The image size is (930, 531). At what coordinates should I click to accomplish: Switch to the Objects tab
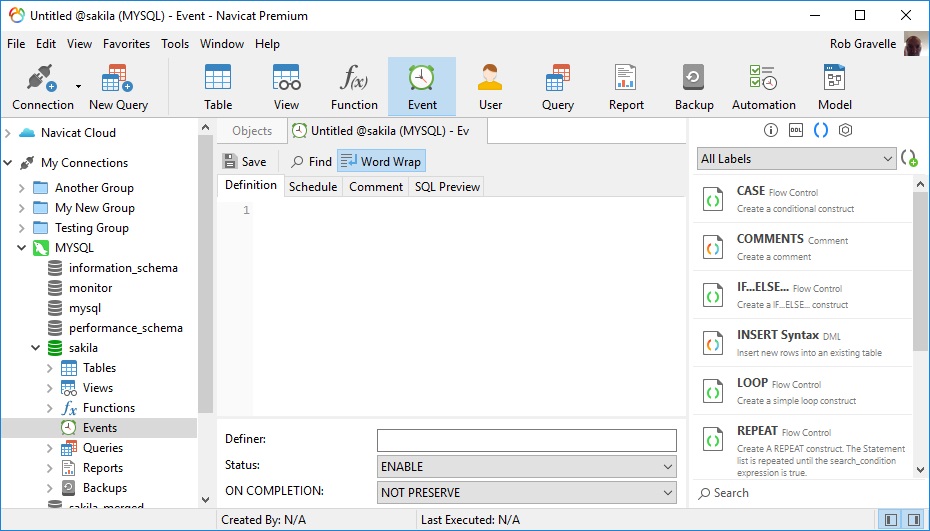pos(252,131)
